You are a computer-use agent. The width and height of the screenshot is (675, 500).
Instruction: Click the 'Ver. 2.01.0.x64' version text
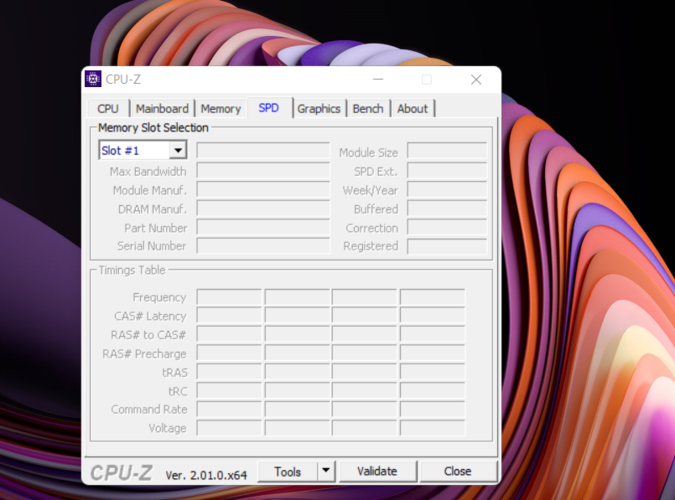point(206,475)
